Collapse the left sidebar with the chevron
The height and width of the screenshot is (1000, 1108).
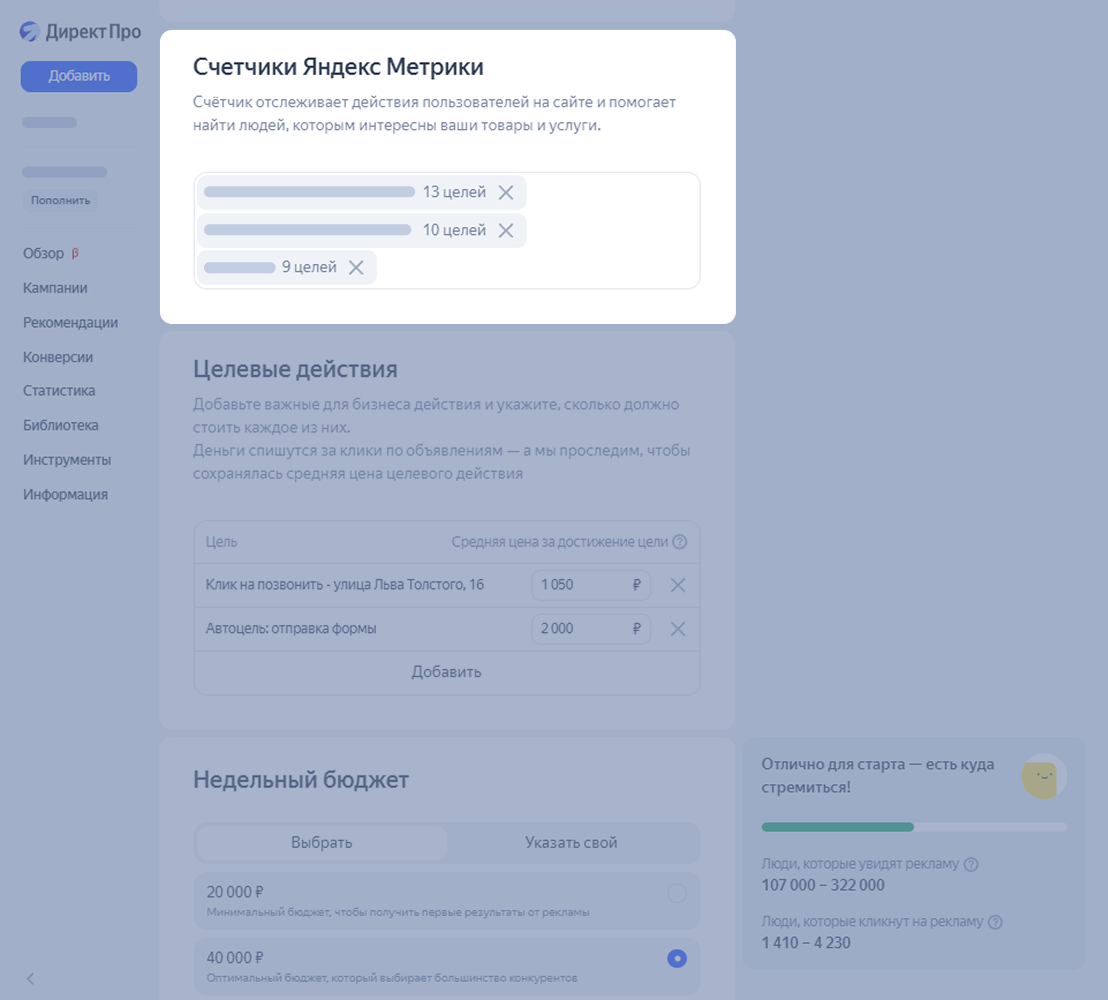click(30, 979)
